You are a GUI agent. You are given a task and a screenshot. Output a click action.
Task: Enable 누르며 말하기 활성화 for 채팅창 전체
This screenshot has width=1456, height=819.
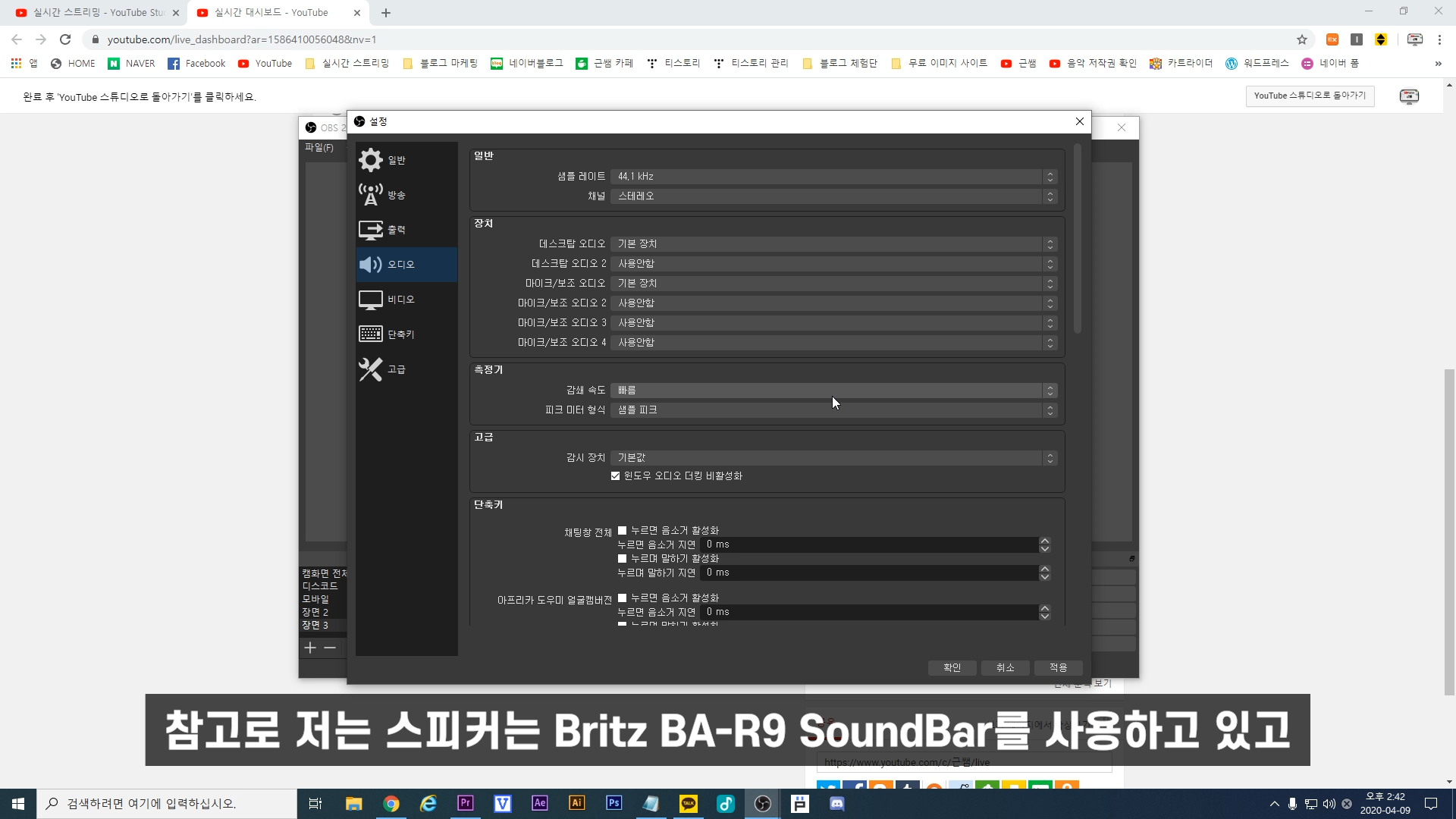coord(623,559)
